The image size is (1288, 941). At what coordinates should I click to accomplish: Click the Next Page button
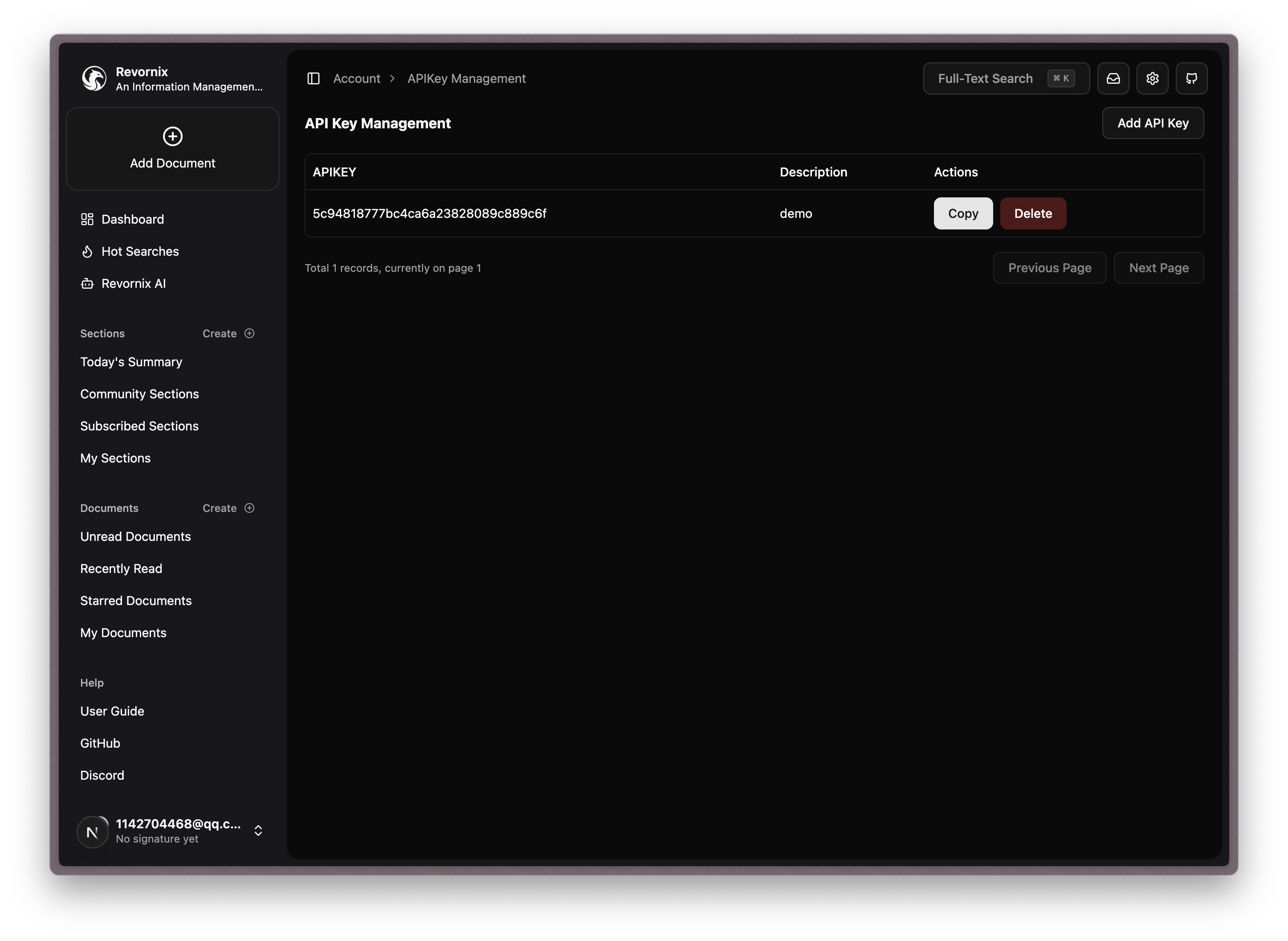1159,268
